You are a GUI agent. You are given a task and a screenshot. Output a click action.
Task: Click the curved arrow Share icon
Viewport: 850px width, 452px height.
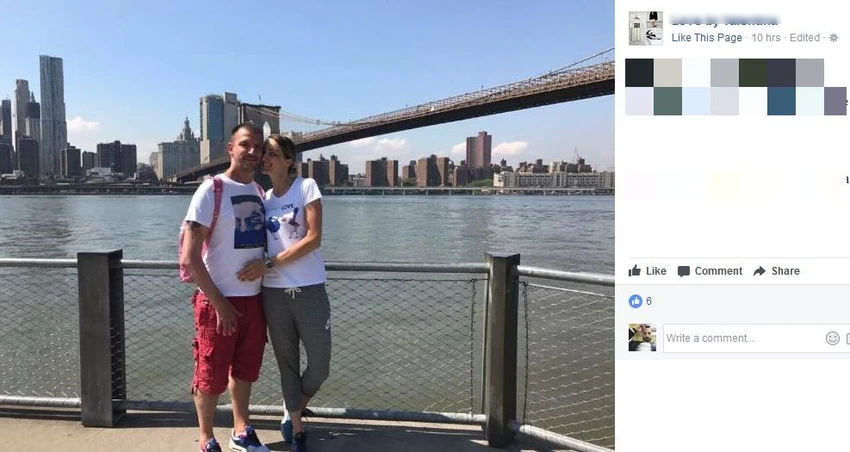(x=759, y=271)
